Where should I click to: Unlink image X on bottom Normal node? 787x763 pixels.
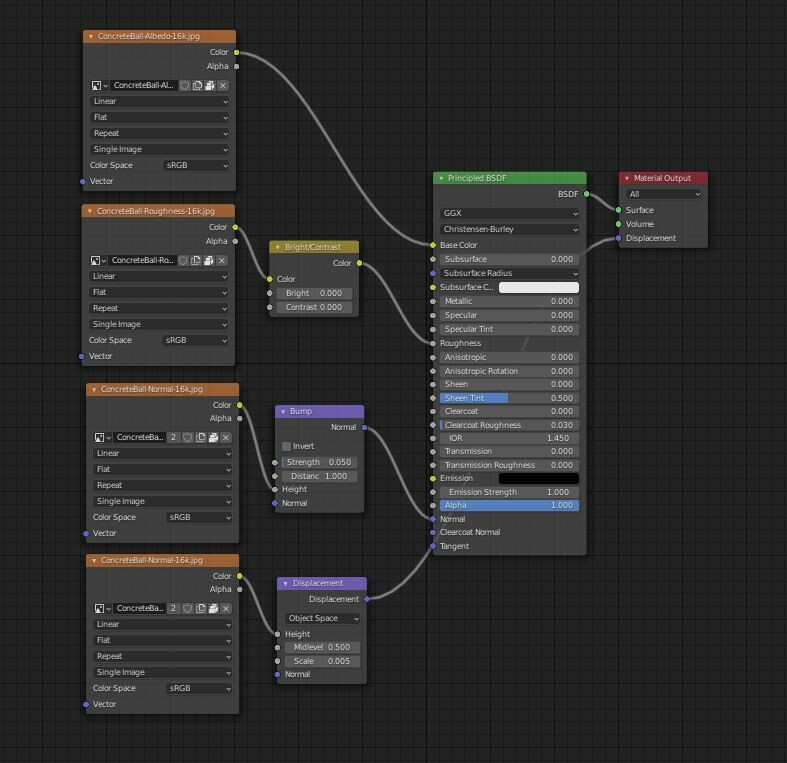coord(226,608)
